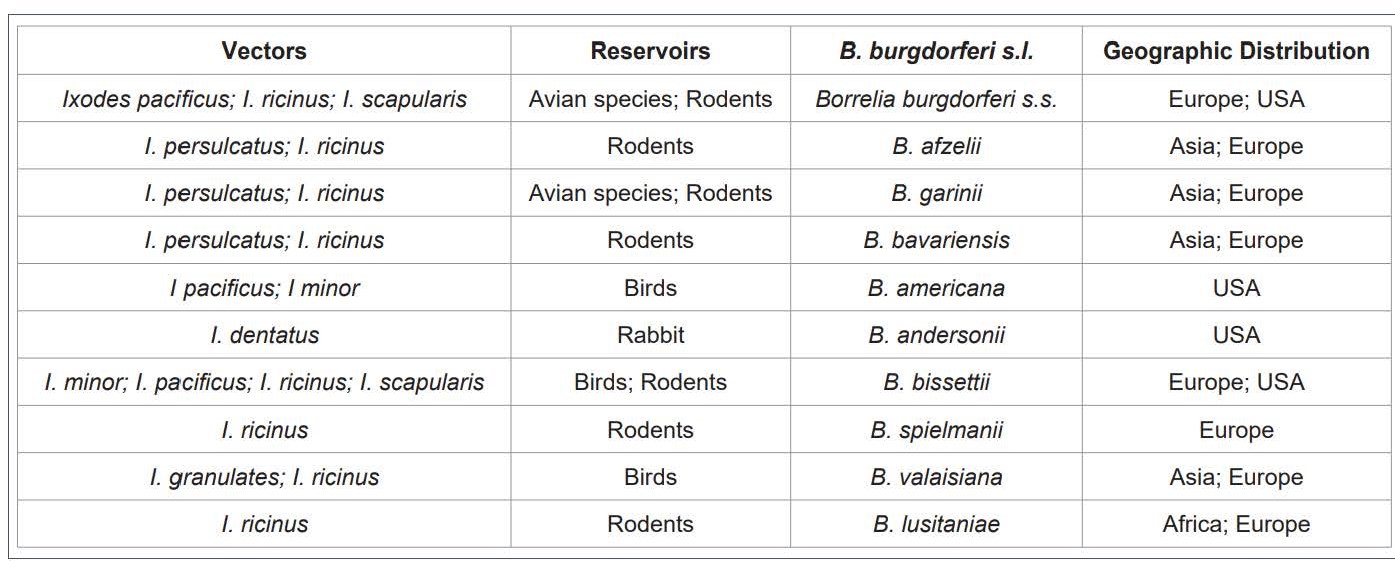
Task: Select the B. garinii species cell
Action: (936, 193)
